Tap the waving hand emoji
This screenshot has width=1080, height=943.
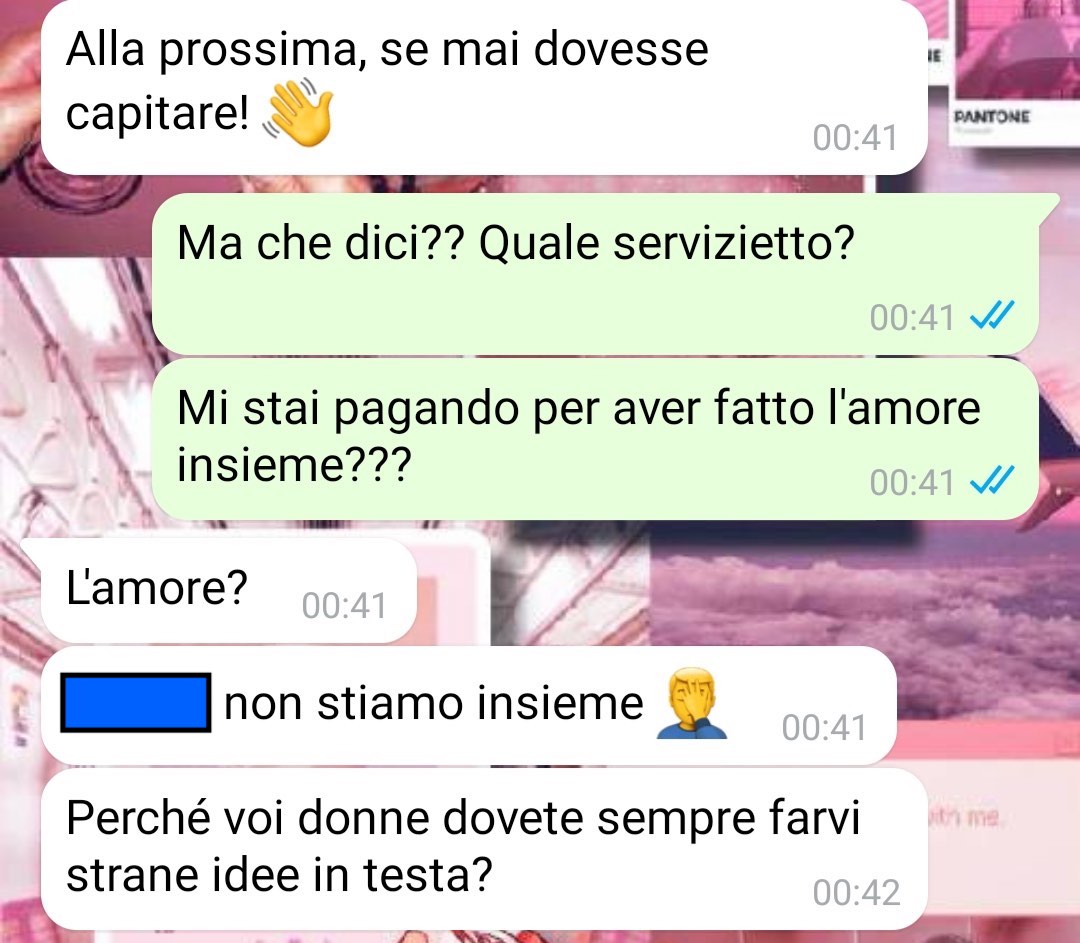(x=298, y=112)
